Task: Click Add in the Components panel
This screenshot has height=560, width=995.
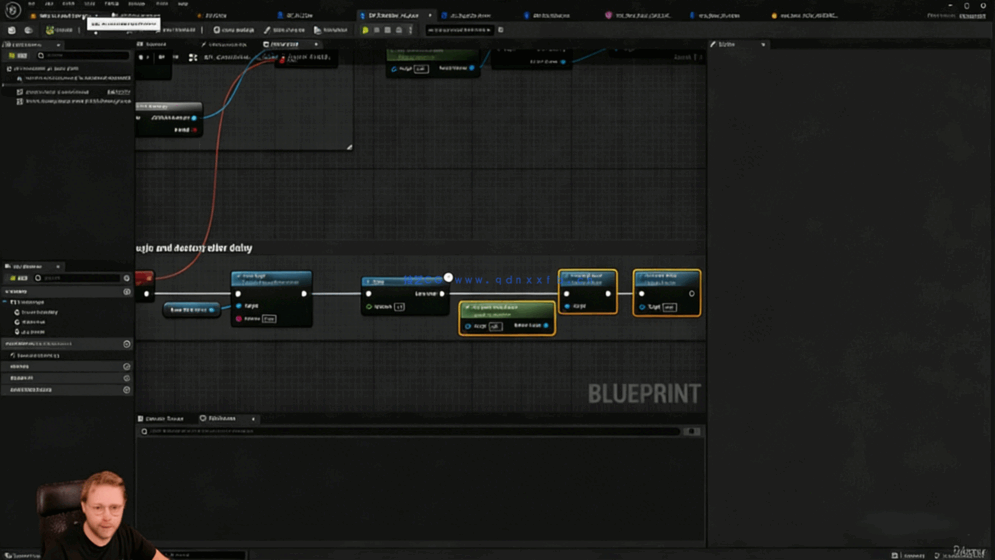Action: pyautogui.click(x=18, y=56)
